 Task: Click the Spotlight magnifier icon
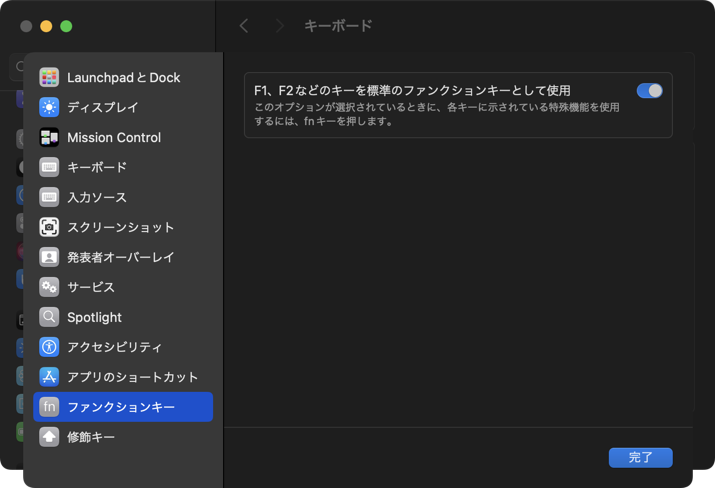point(49,317)
